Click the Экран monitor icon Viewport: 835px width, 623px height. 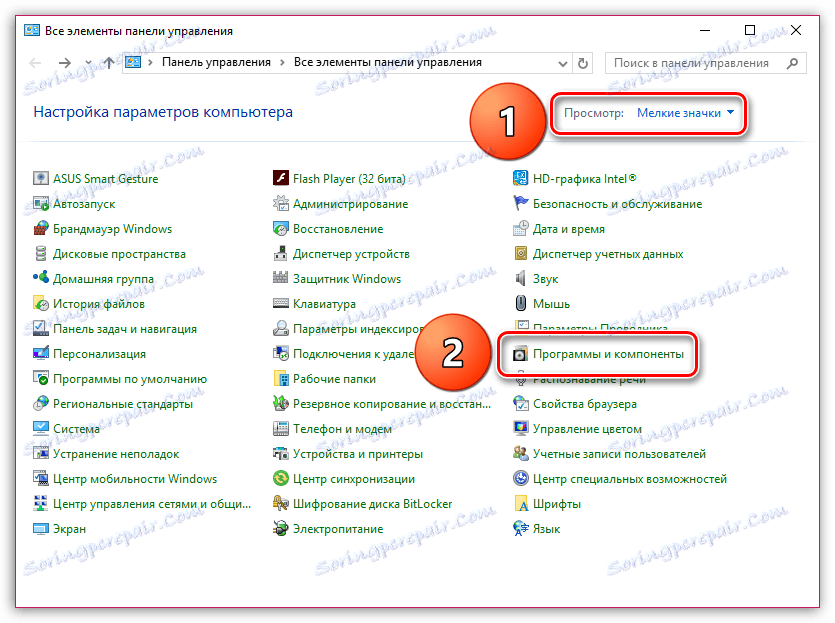pos(40,529)
